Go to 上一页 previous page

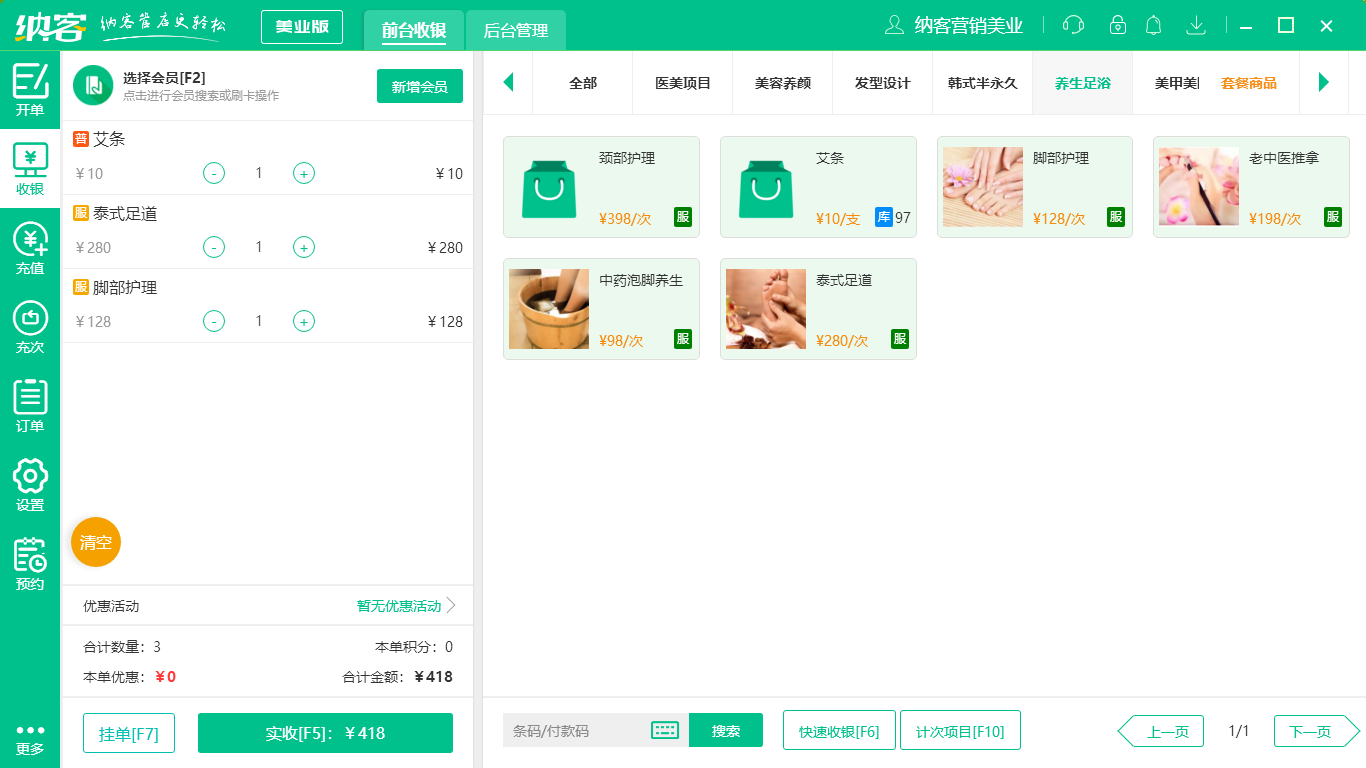pyautogui.click(x=1160, y=731)
